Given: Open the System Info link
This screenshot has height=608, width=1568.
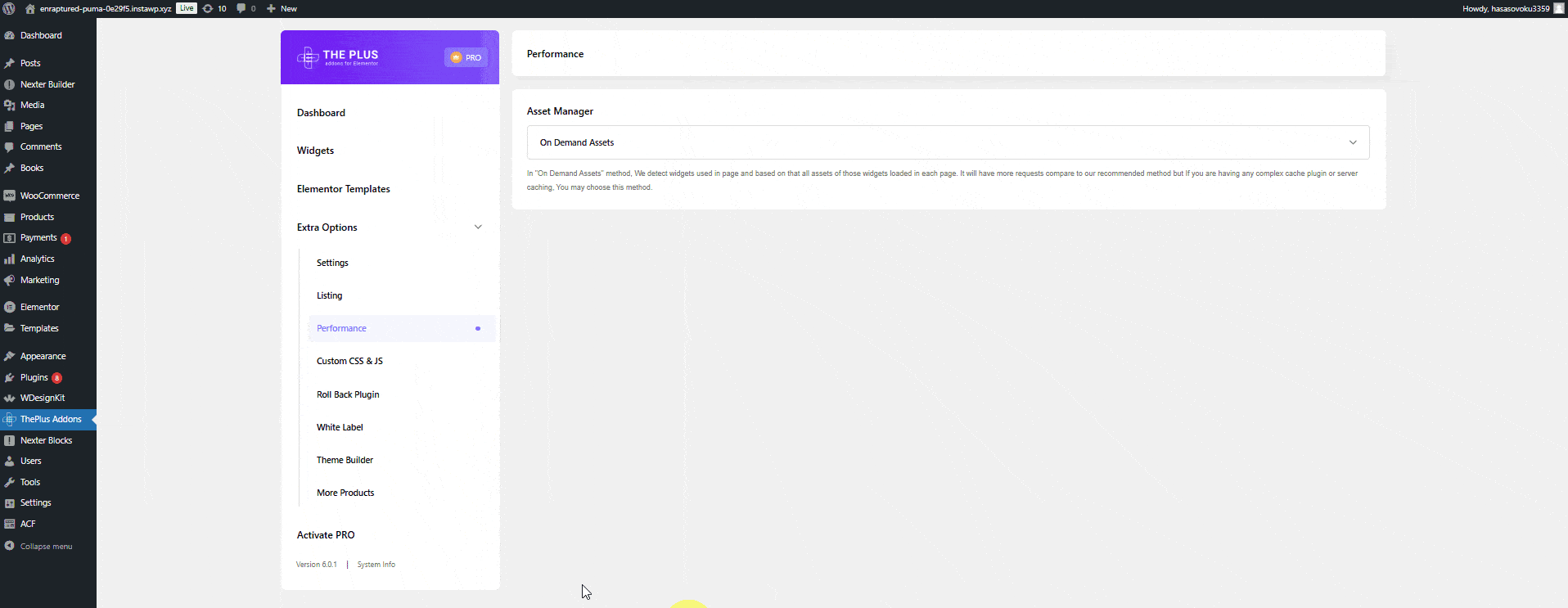Looking at the screenshot, I should (x=376, y=565).
